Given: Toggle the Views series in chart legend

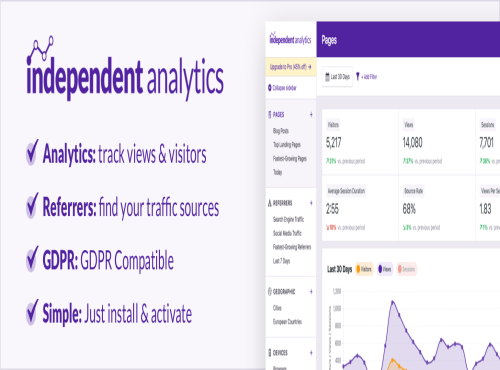Looking at the screenshot, I should click(x=385, y=269).
